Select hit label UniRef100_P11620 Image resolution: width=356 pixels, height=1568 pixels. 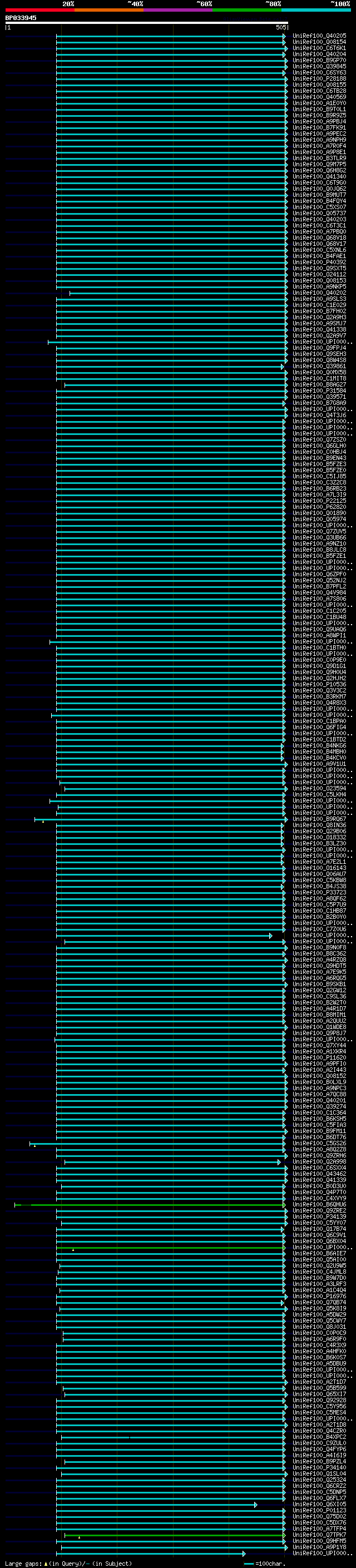(x=319, y=1057)
